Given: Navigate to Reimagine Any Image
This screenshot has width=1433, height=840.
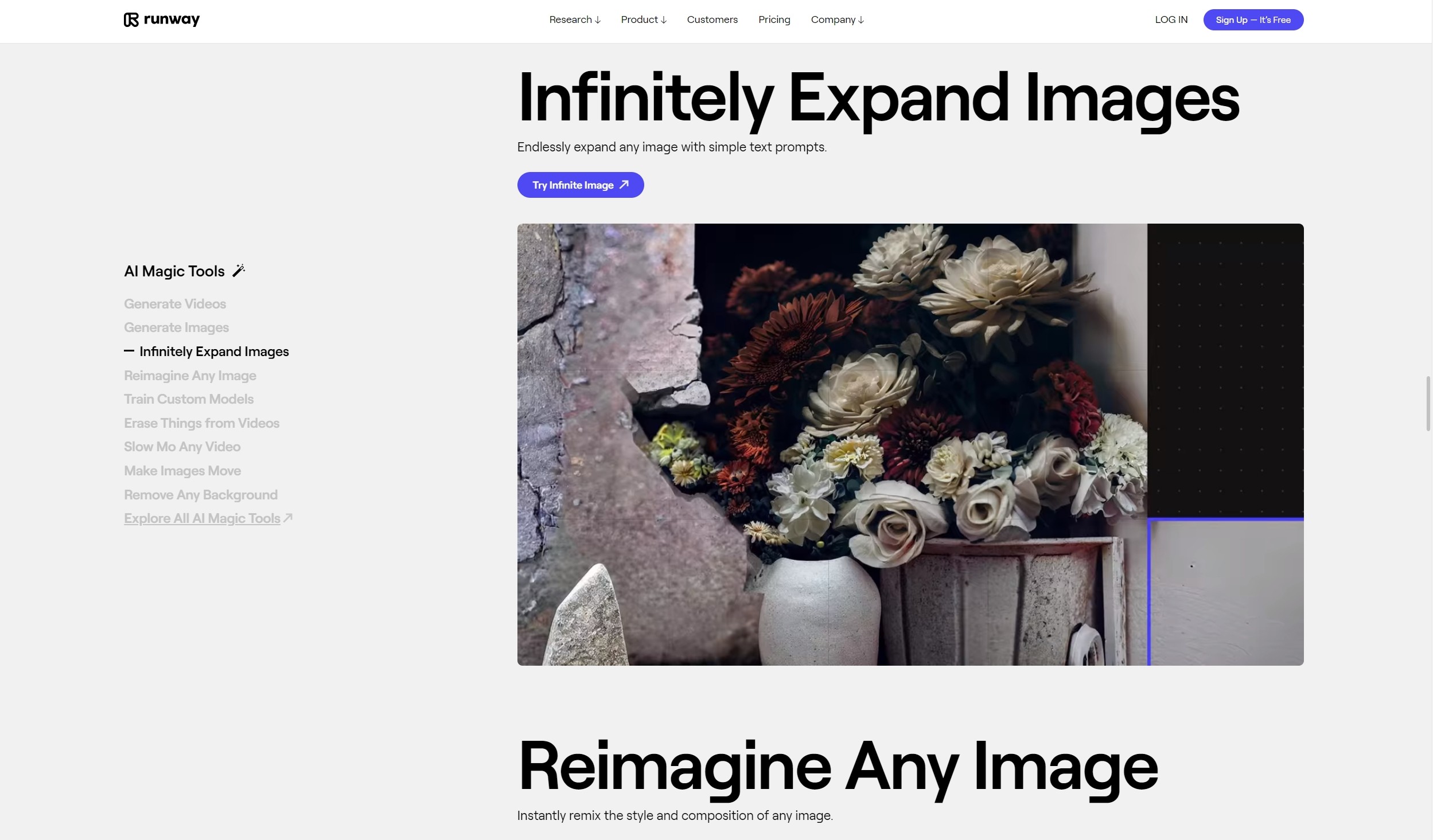Looking at the screenshot, I should point(190,376).
